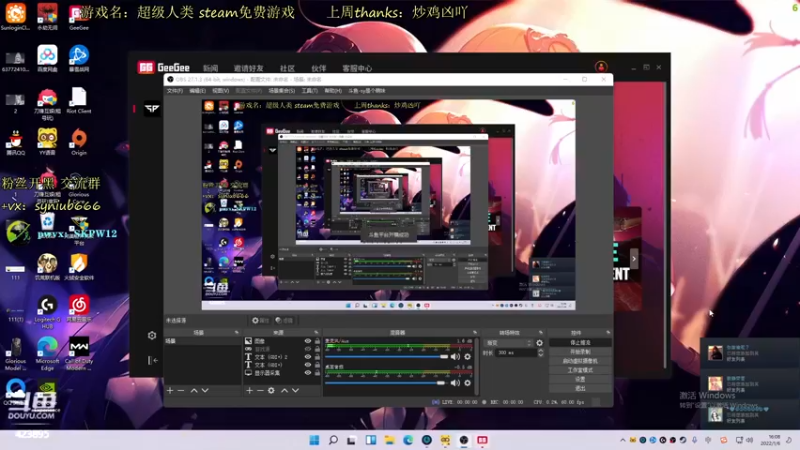Screen dimensions: 800x450
Task: Open NetEase Cloud Music desktop icon
Action: point(79,309)
